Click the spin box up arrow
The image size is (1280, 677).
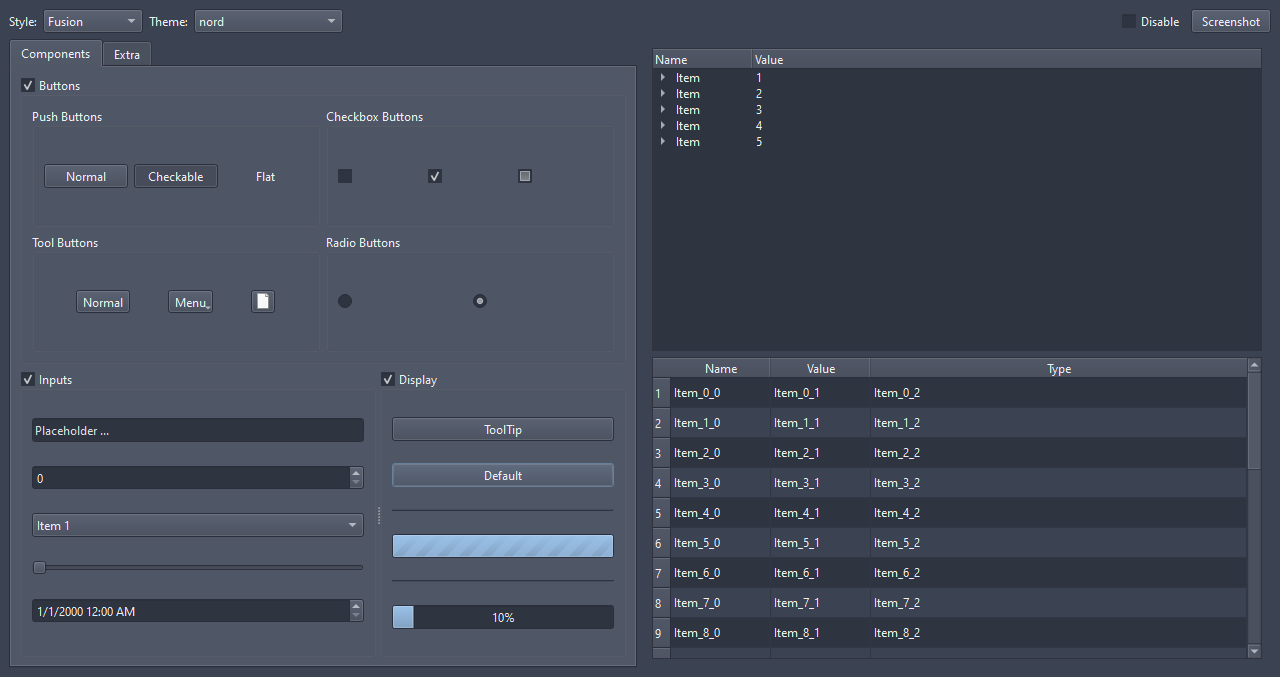point(356,472)
